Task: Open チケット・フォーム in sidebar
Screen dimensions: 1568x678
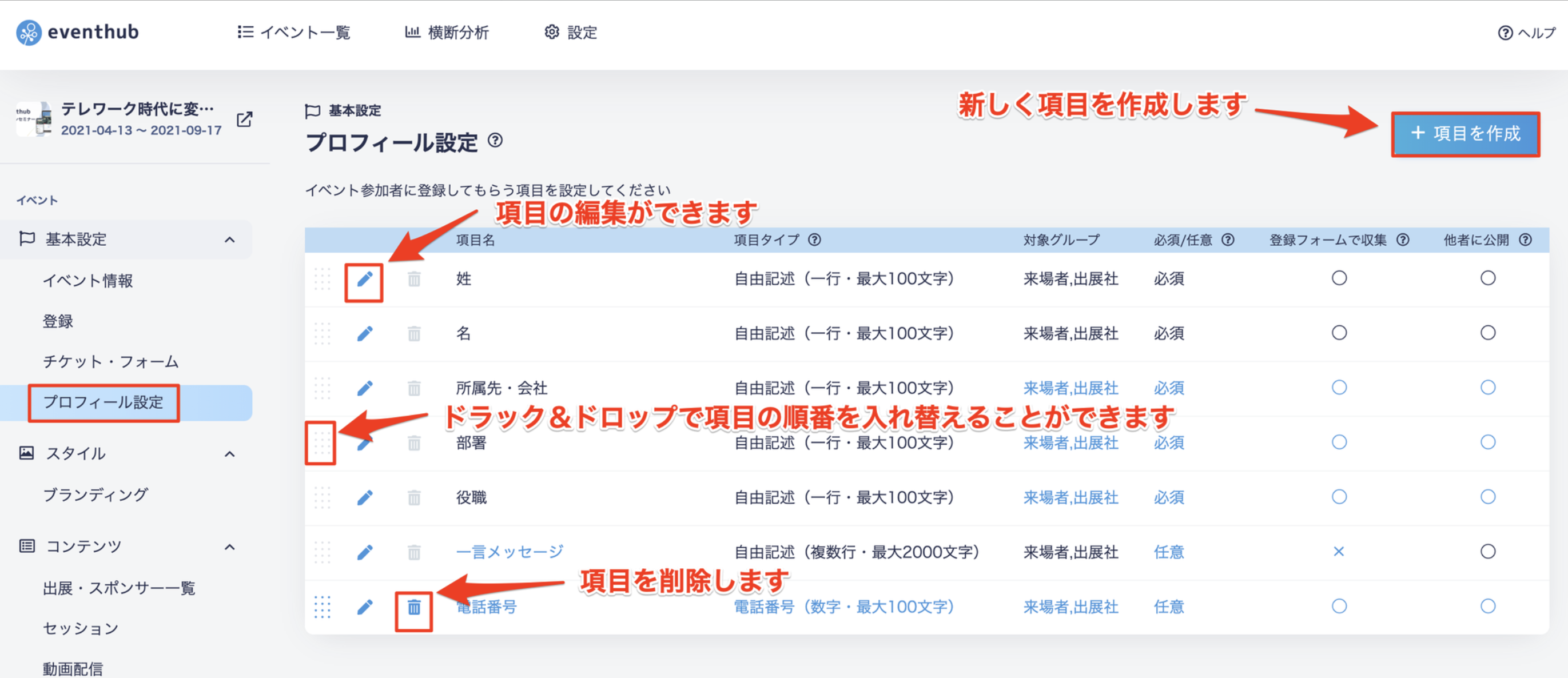Action: pyautogui.click(x=111, y=361)
